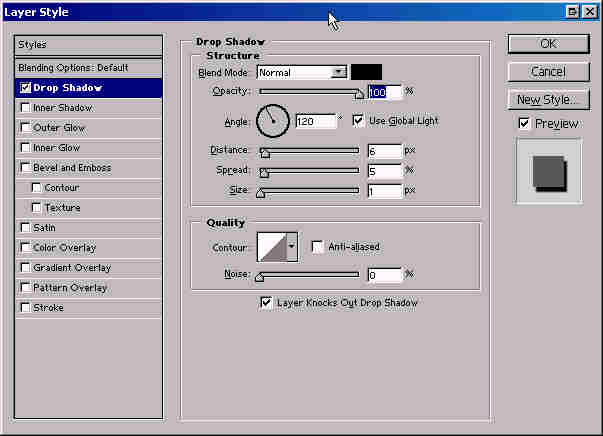603x436 pixels.
Task: Select Blending Options: Default
Action: point(88,67)
